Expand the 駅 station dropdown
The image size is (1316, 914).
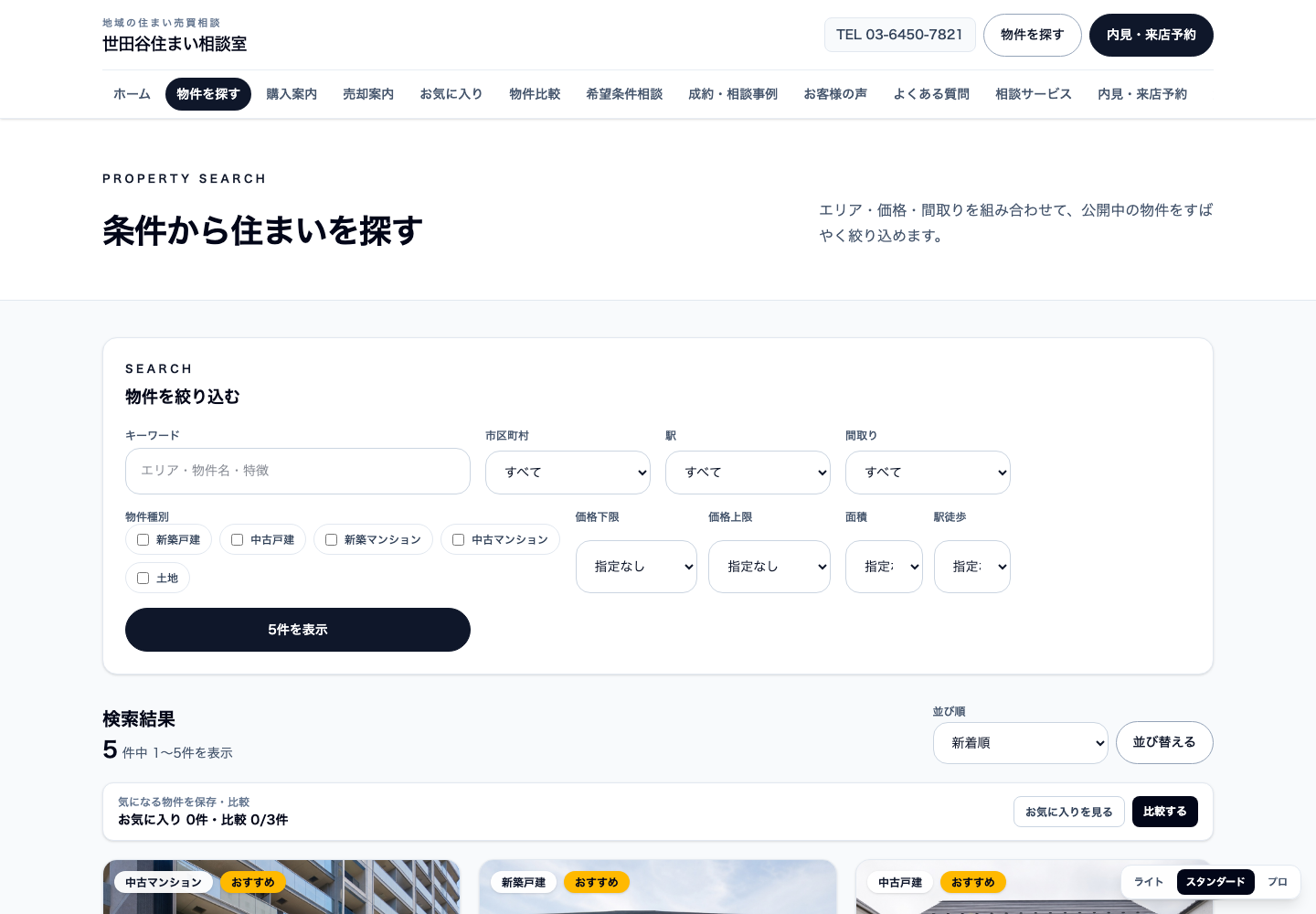click(748, 473)
